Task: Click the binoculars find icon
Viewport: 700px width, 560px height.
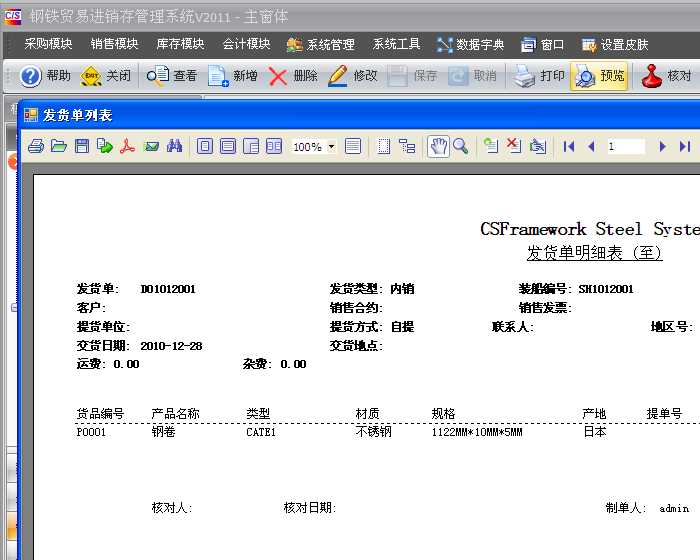Action: [174, 146]
